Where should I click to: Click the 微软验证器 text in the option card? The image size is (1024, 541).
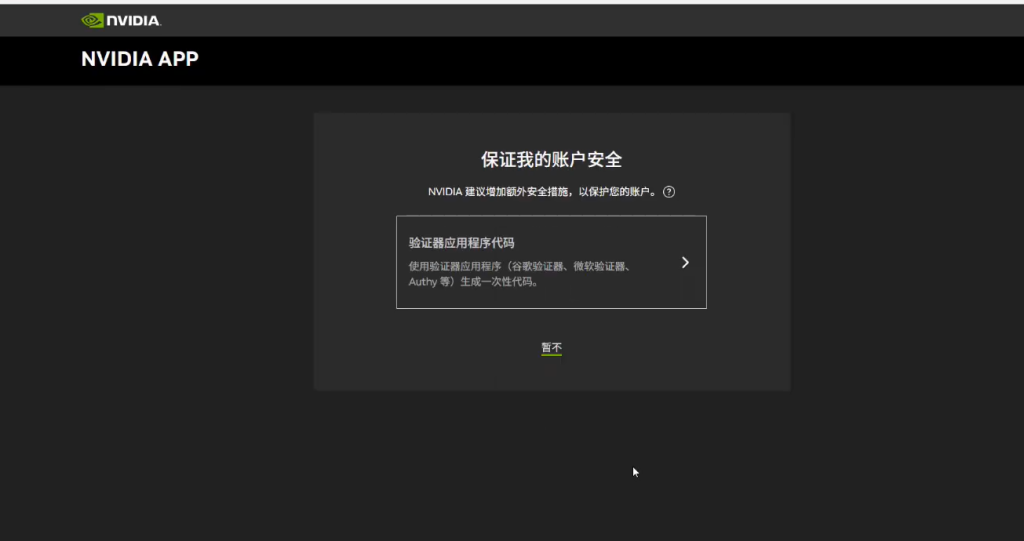[604, 266]
